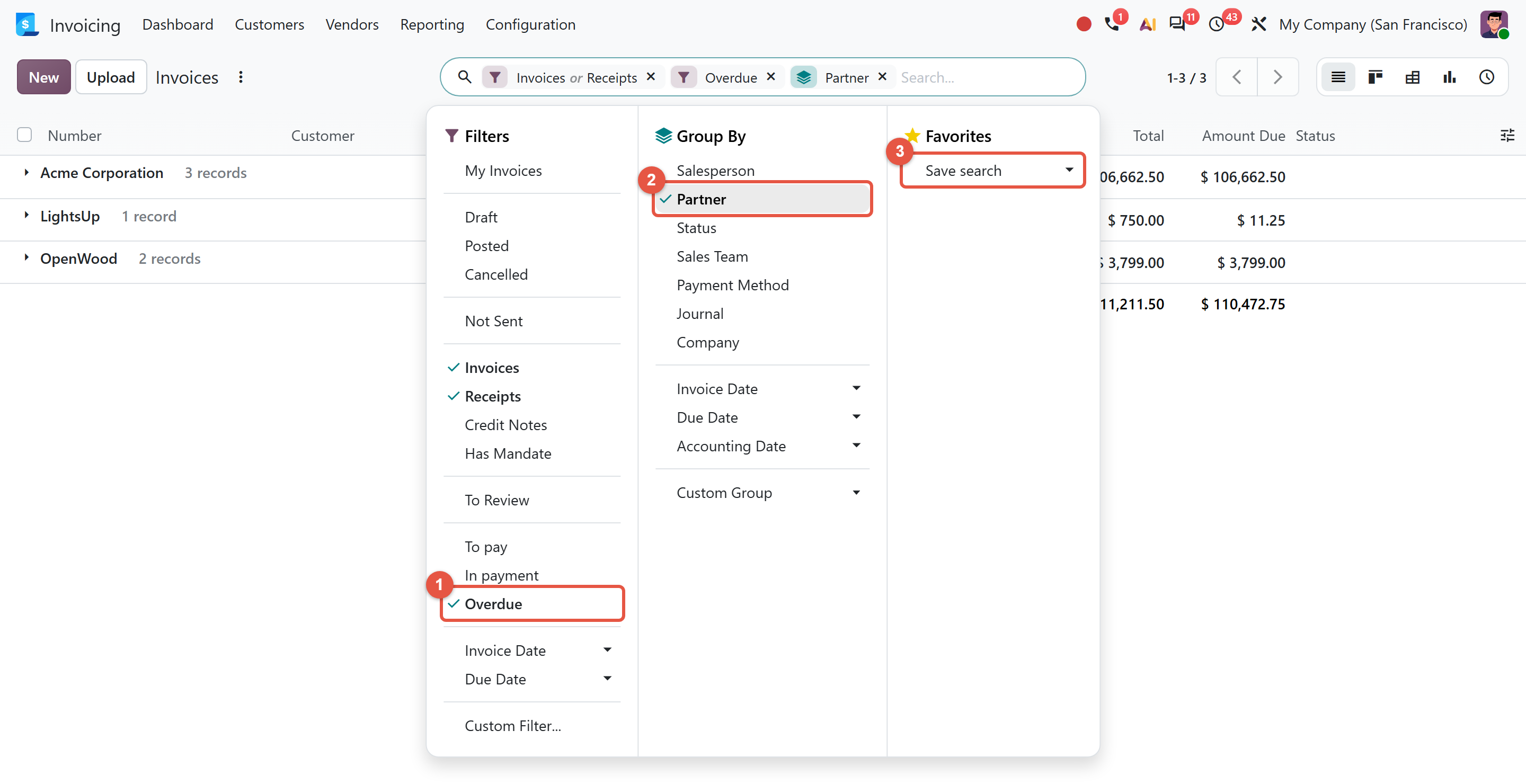Switch to list view

1338,77
